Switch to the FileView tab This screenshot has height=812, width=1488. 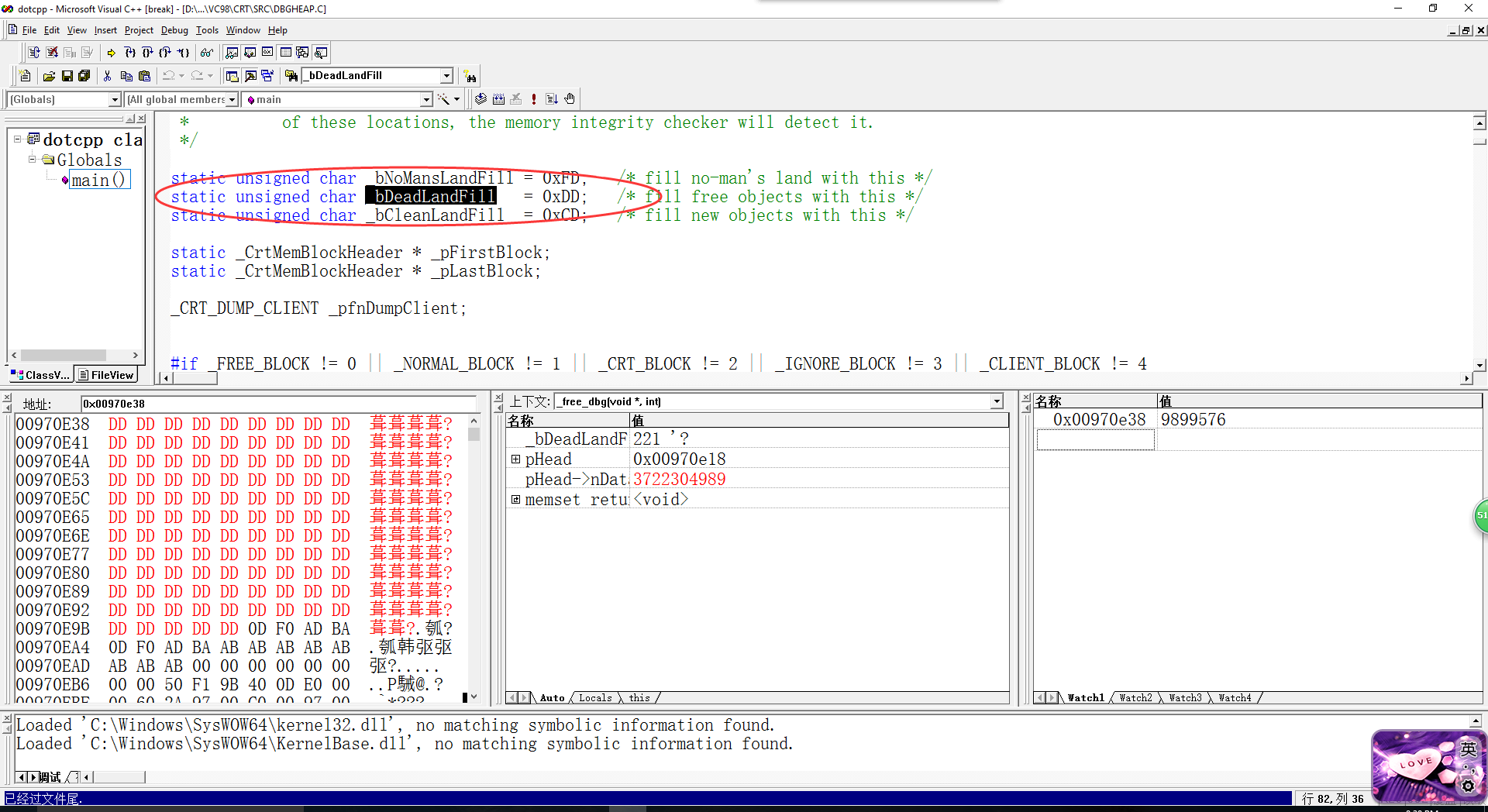tap(107, 375)
